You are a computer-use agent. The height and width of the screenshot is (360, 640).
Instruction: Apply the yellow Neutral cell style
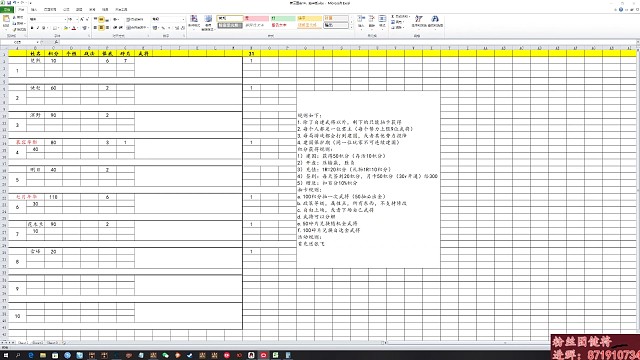coord(309,18)
